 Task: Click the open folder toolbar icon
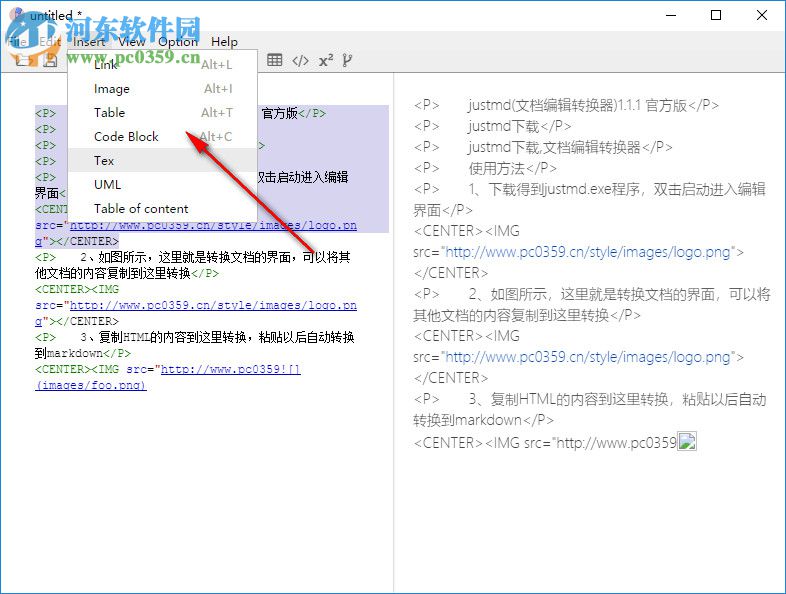click(x=23, y=61)
